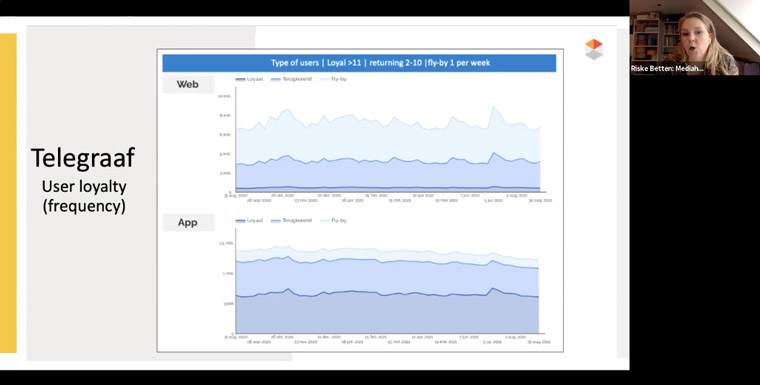The height and width of the screenshot is (385, 760).
Task: Click the '10 mln' y-axis label in Web chart
Action: click(x=224, y=96)
